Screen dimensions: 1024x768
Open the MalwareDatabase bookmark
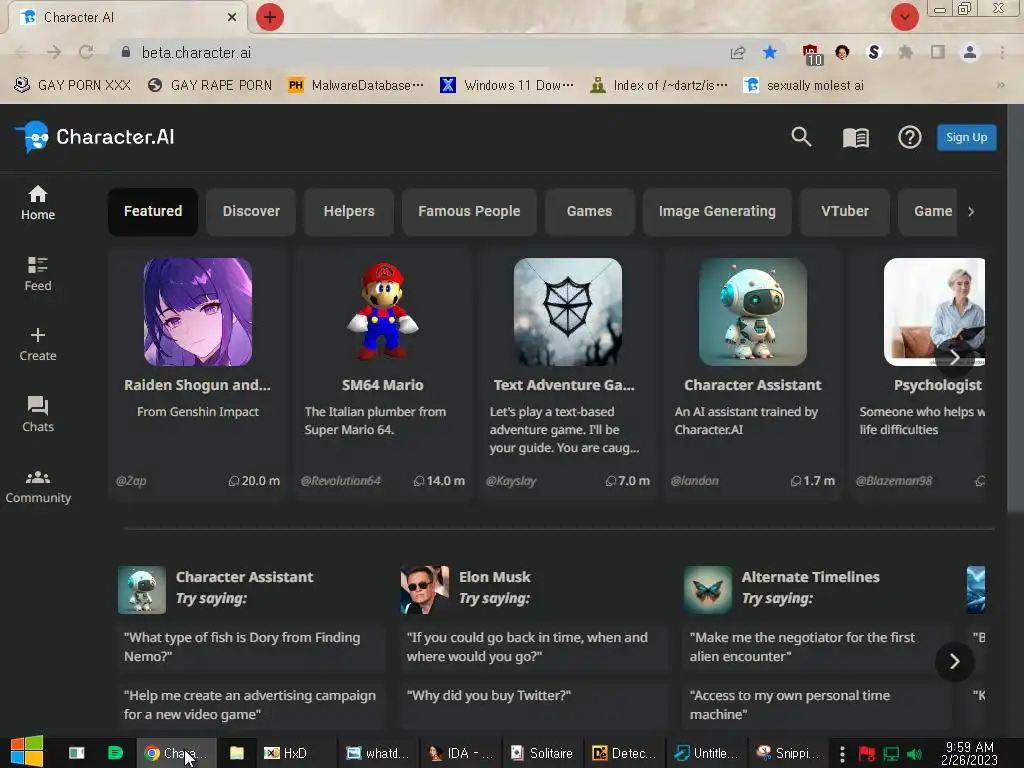pos(357,85)
